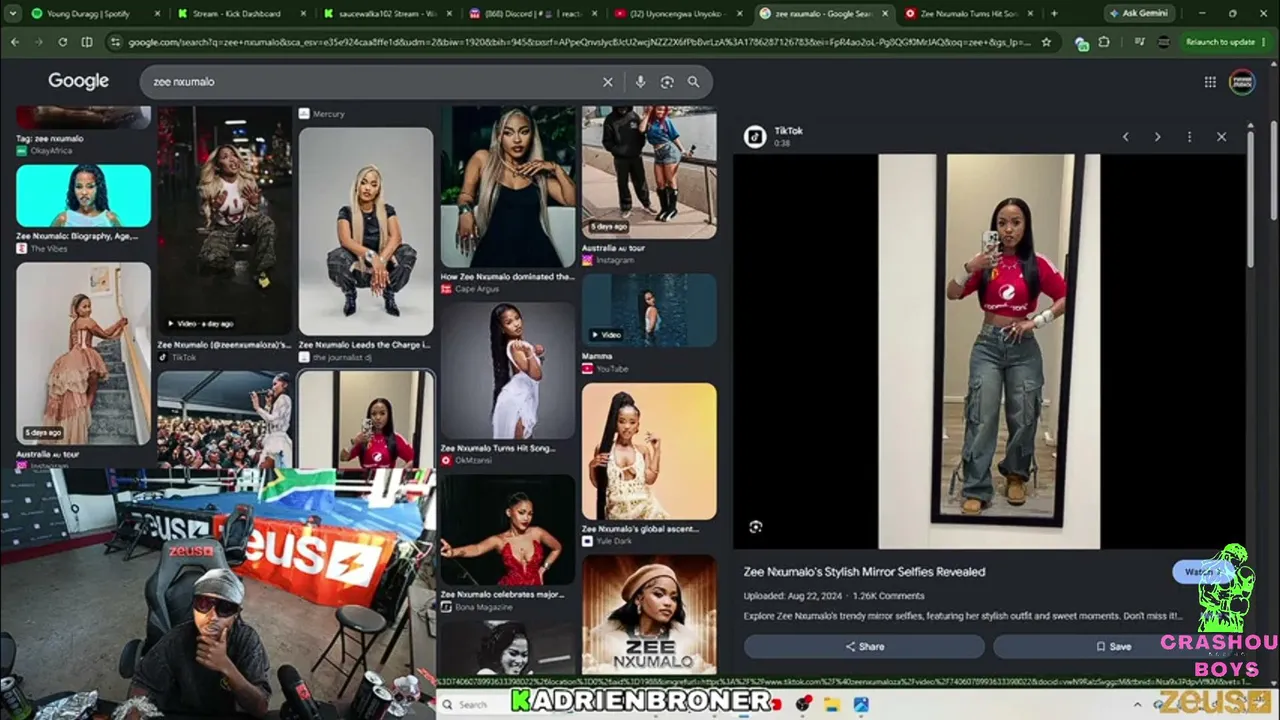Close the image preview panel

click(x=1221, y=137)
